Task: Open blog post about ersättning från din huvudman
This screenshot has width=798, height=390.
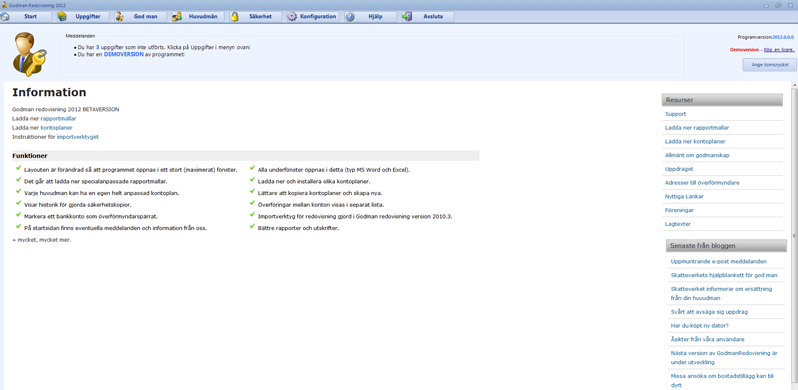Action: point(721,293)
